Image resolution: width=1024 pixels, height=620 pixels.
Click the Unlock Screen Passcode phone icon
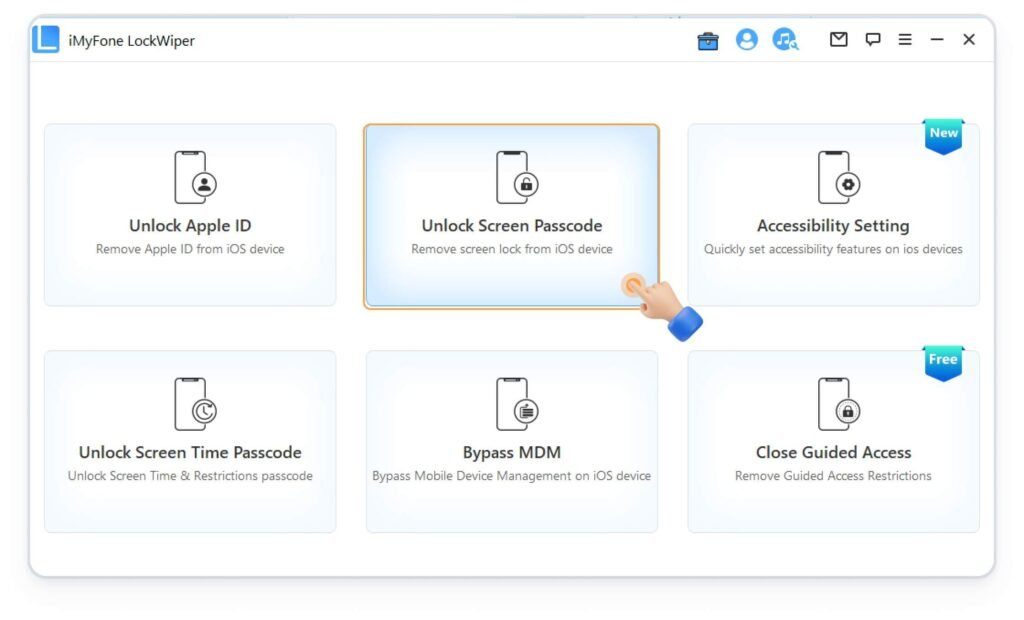tap(517, 178)
